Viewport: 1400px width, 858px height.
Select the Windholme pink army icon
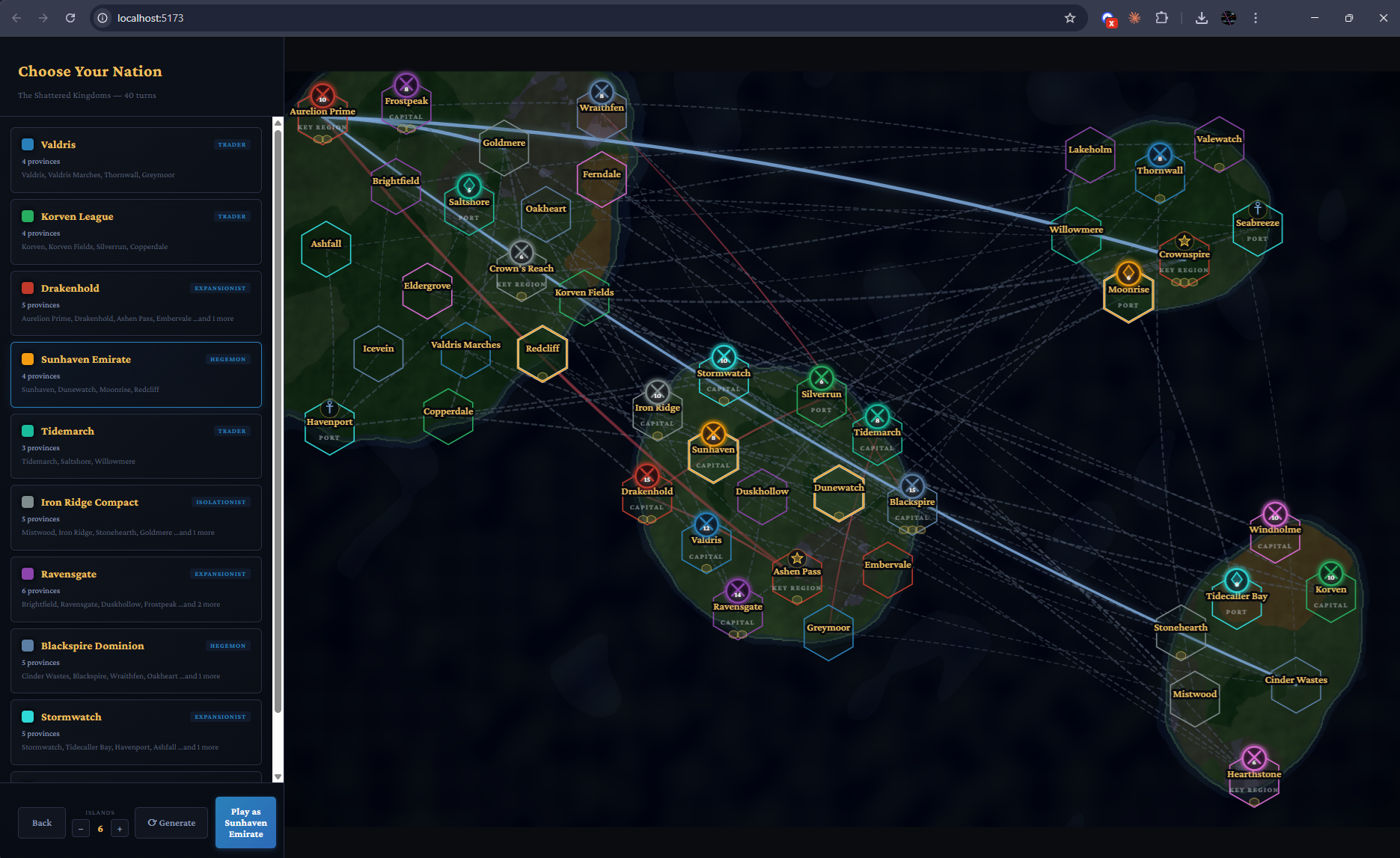1275,514
